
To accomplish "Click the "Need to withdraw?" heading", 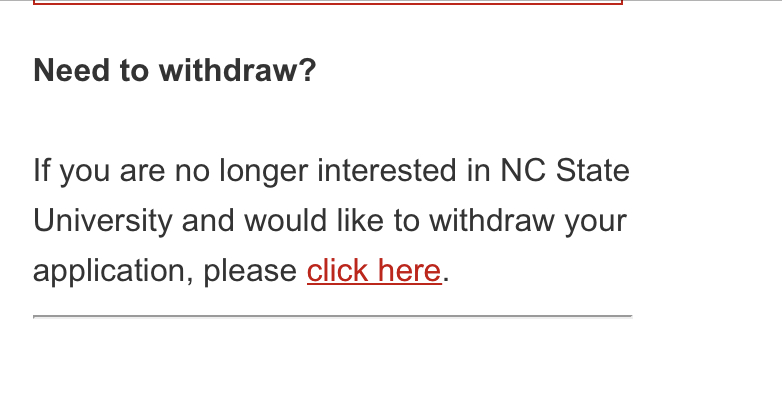I will [x=175, y=70].
